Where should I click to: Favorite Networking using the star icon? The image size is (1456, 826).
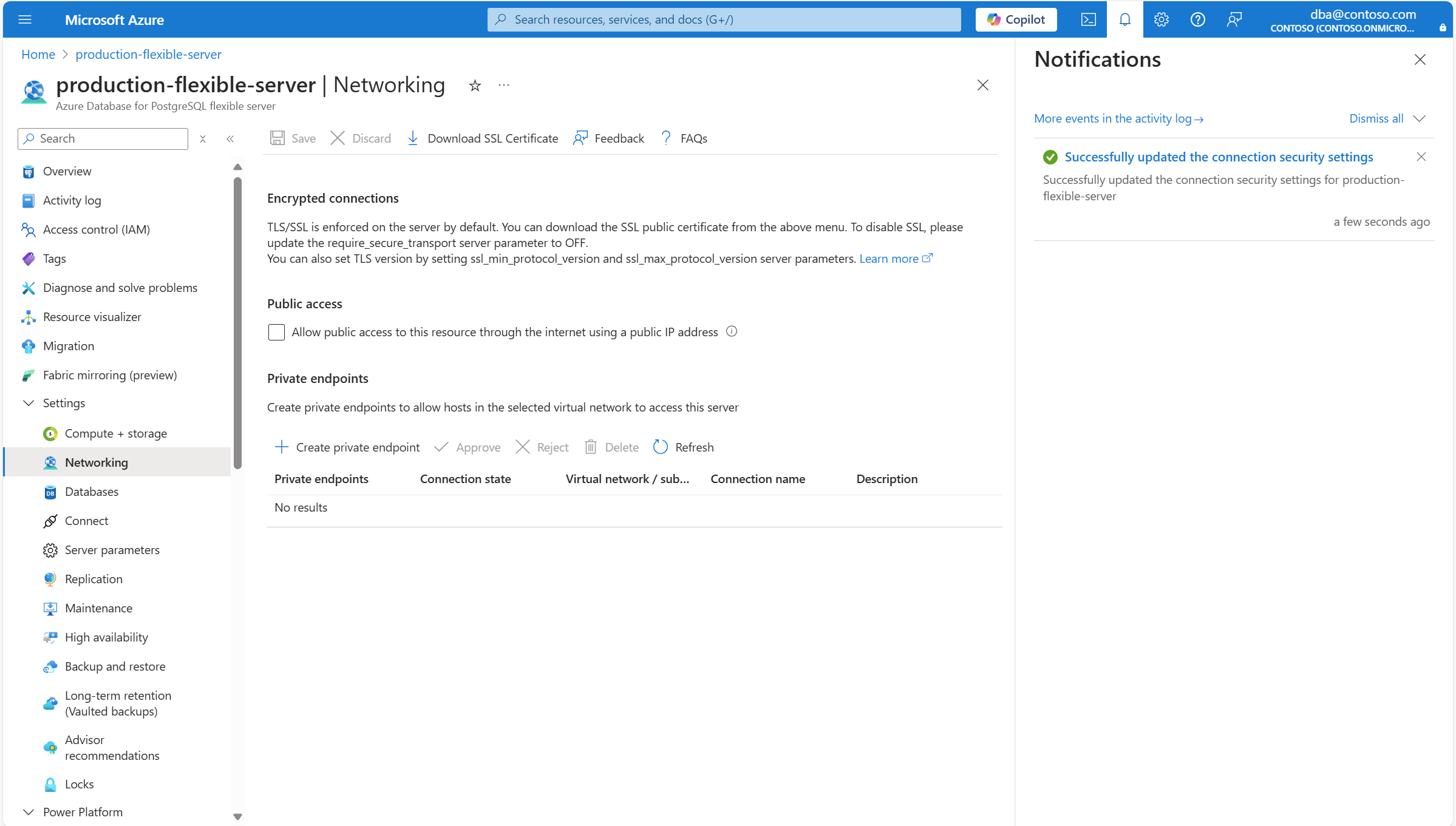(x=474, y=86)
